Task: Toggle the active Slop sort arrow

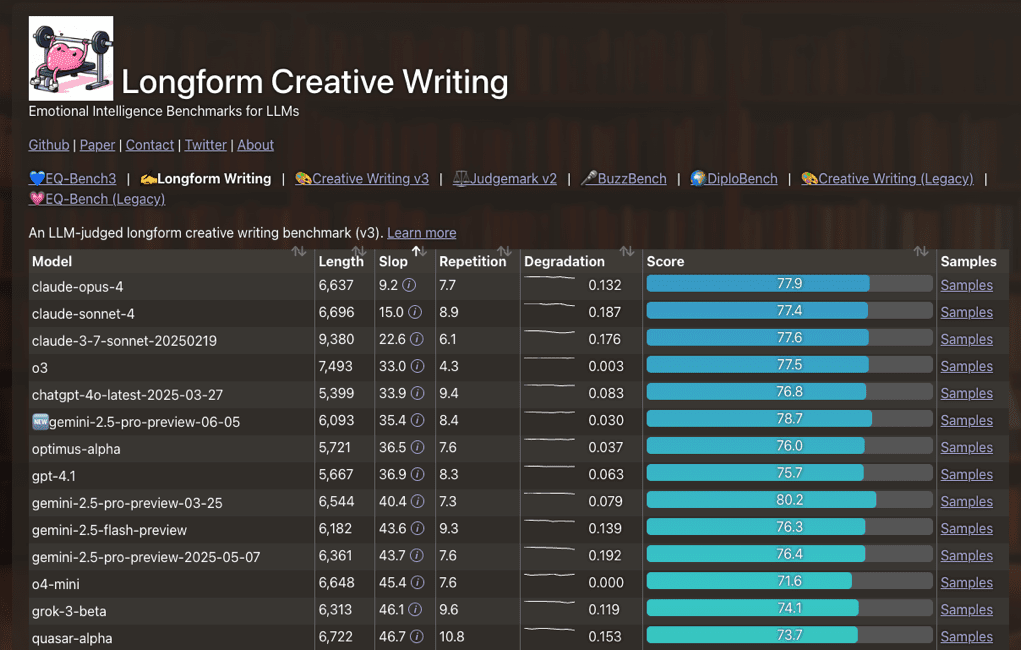Action: pyautogui.click(x=419, y=252)
